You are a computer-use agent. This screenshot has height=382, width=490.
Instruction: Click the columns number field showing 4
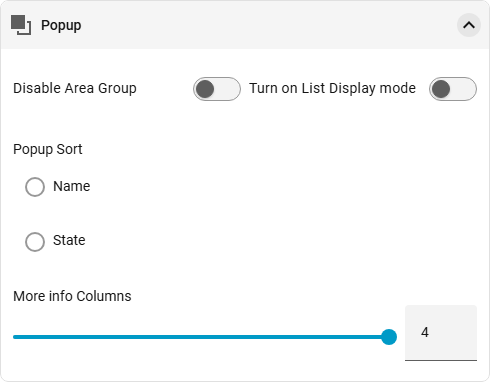(441, 333)
